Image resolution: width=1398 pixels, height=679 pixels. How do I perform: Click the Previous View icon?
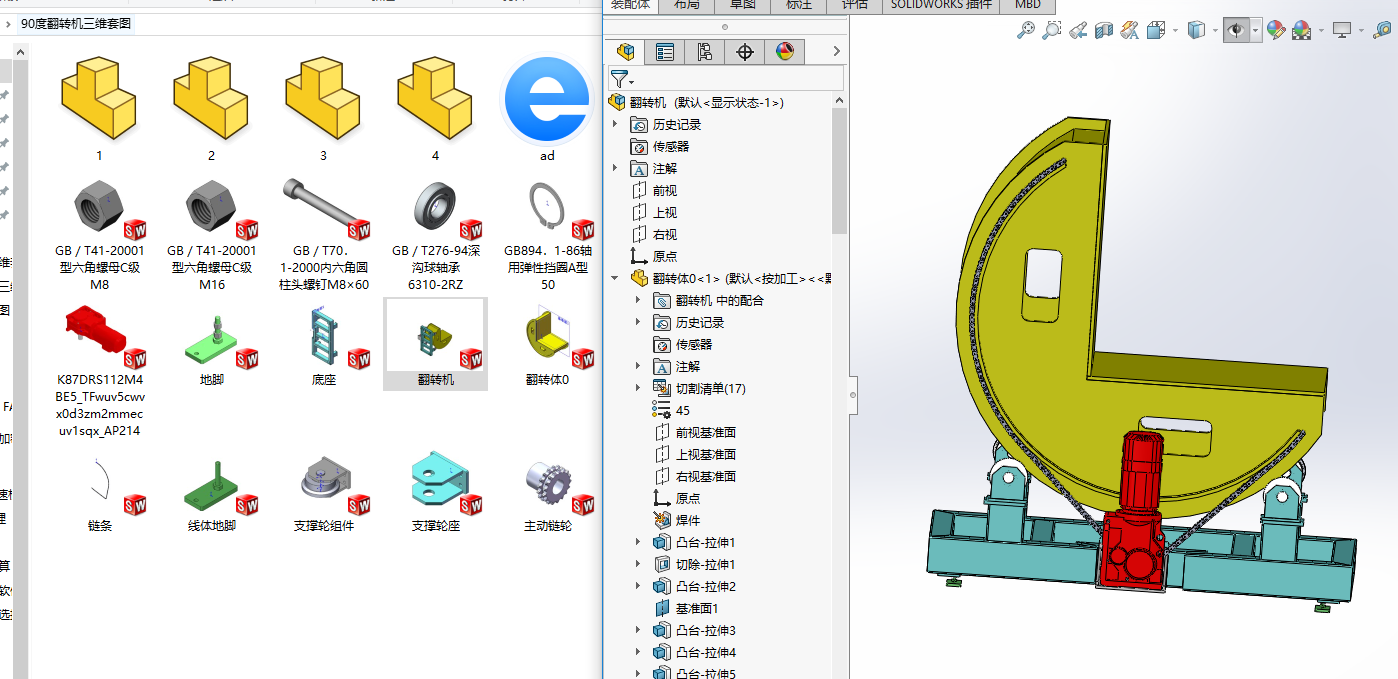tap(1077, 31)
